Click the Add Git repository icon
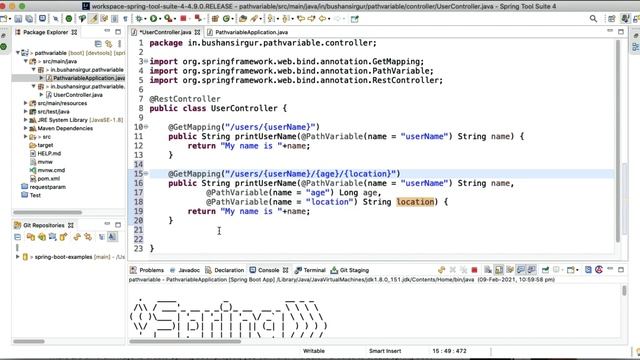 [31, 237]
